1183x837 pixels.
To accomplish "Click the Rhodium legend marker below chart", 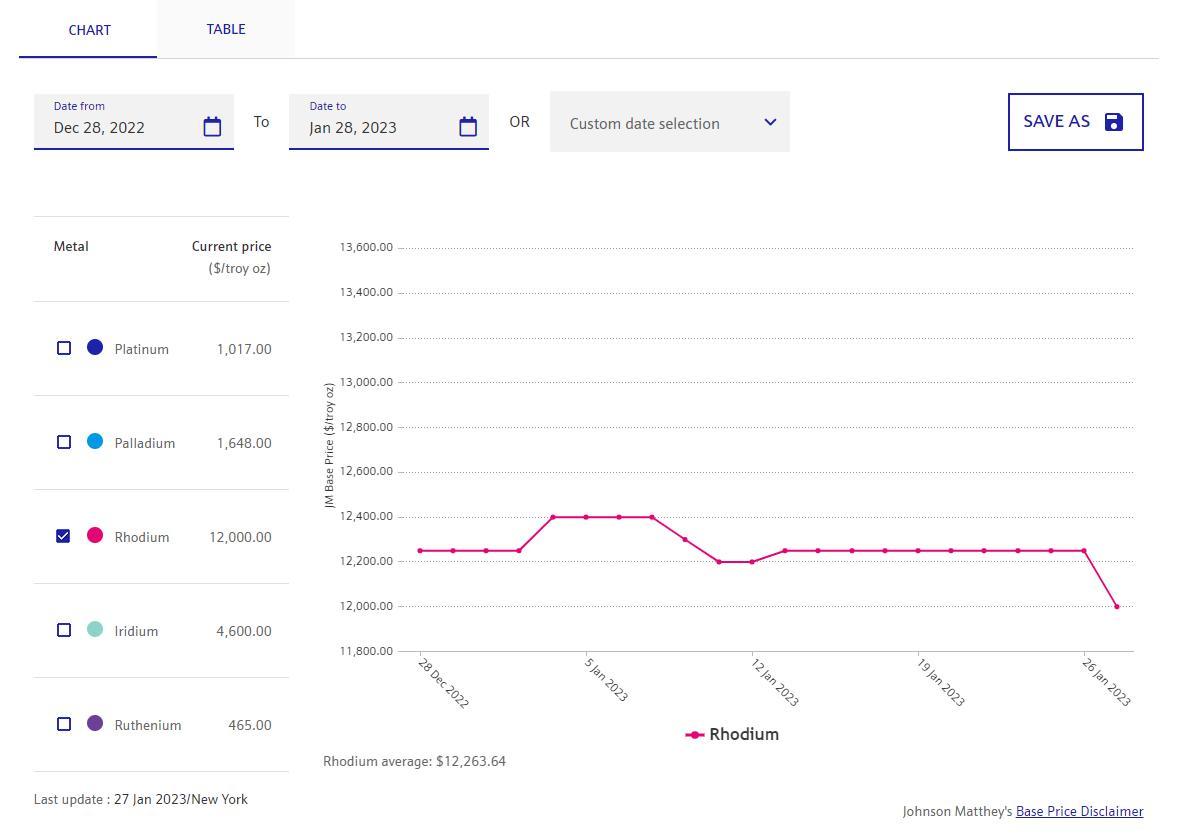I will 695,735.
